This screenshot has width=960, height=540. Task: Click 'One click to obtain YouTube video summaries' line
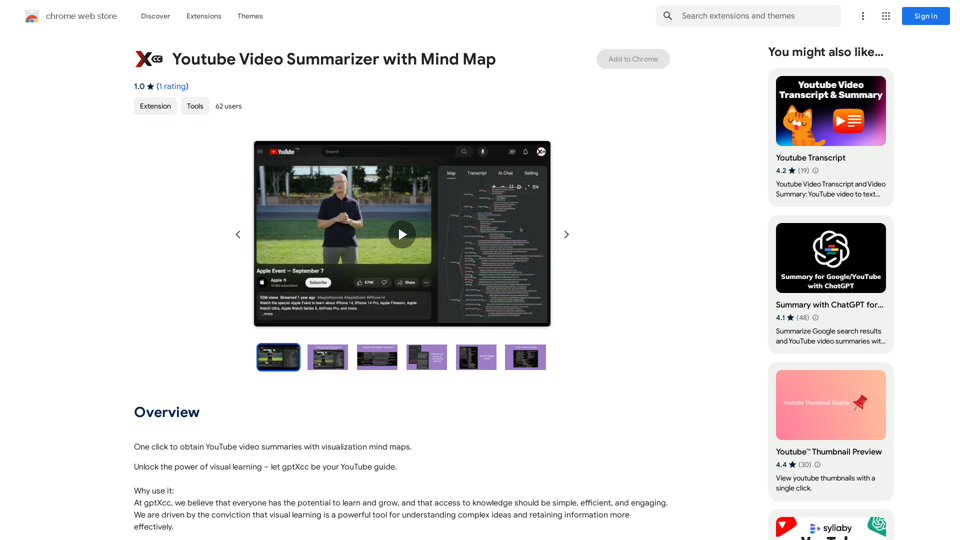[273, 447]
